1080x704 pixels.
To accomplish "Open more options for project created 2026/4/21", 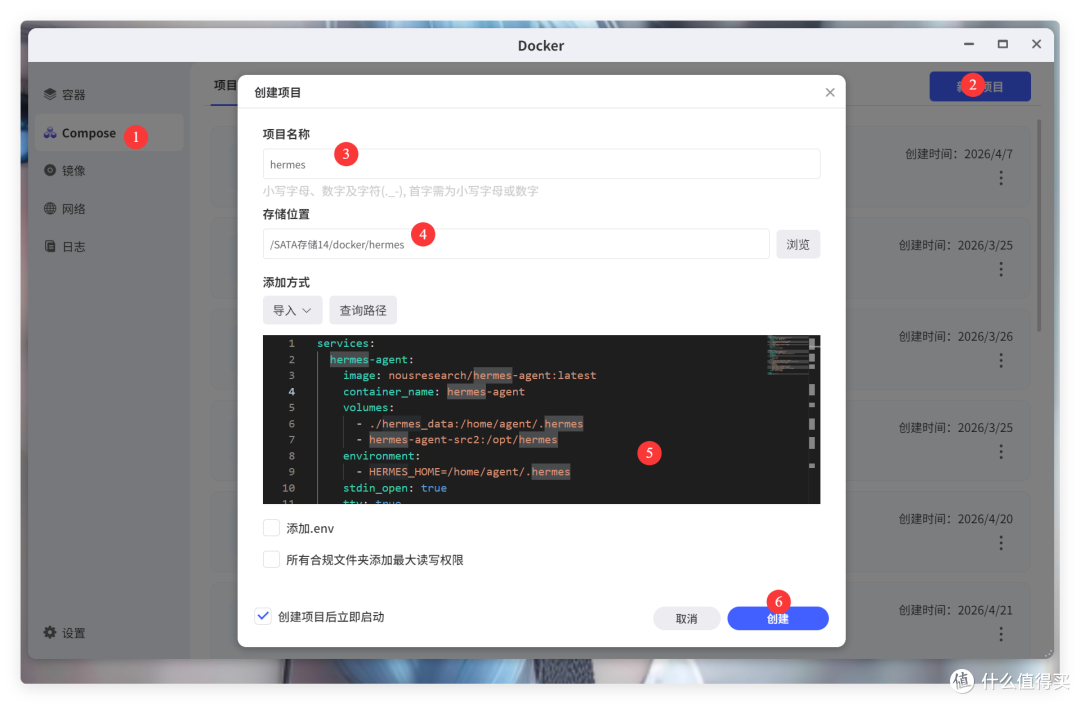I will click(x=1001, y=634).
